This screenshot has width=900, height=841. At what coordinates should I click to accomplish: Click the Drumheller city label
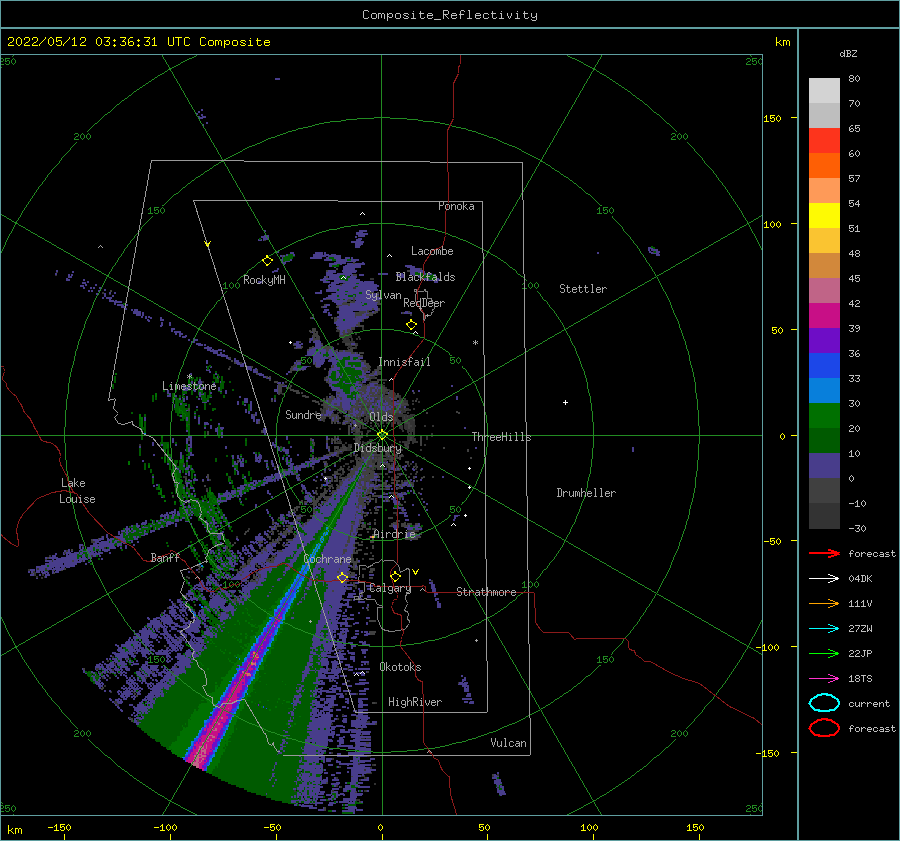pos(586,493)
